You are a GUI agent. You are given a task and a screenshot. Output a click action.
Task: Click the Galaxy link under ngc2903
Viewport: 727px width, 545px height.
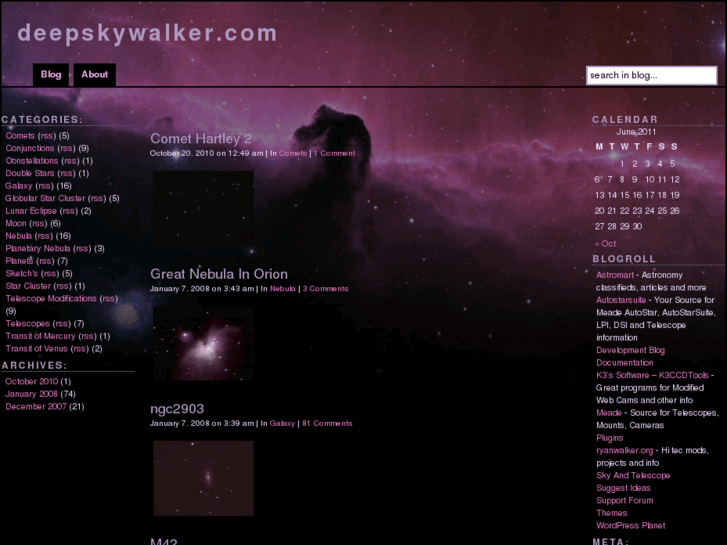click(x=282, y=423)
